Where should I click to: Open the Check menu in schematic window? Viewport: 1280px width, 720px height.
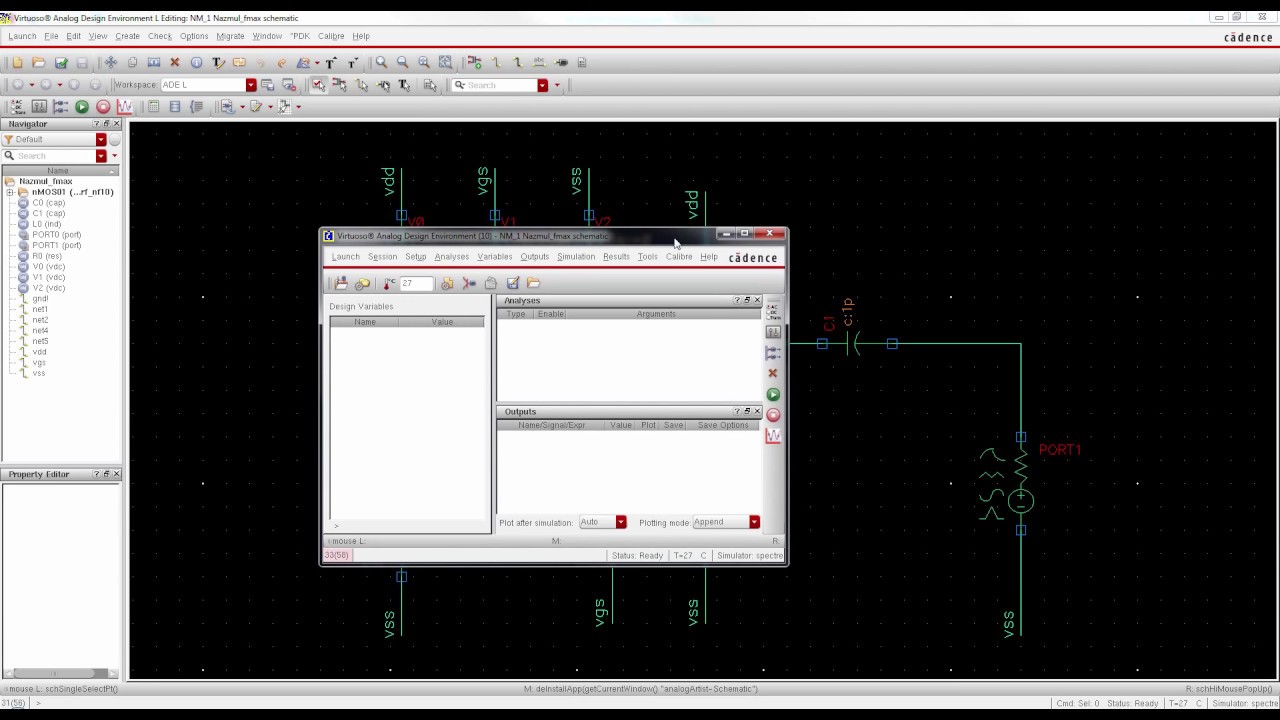pos(160,36)
